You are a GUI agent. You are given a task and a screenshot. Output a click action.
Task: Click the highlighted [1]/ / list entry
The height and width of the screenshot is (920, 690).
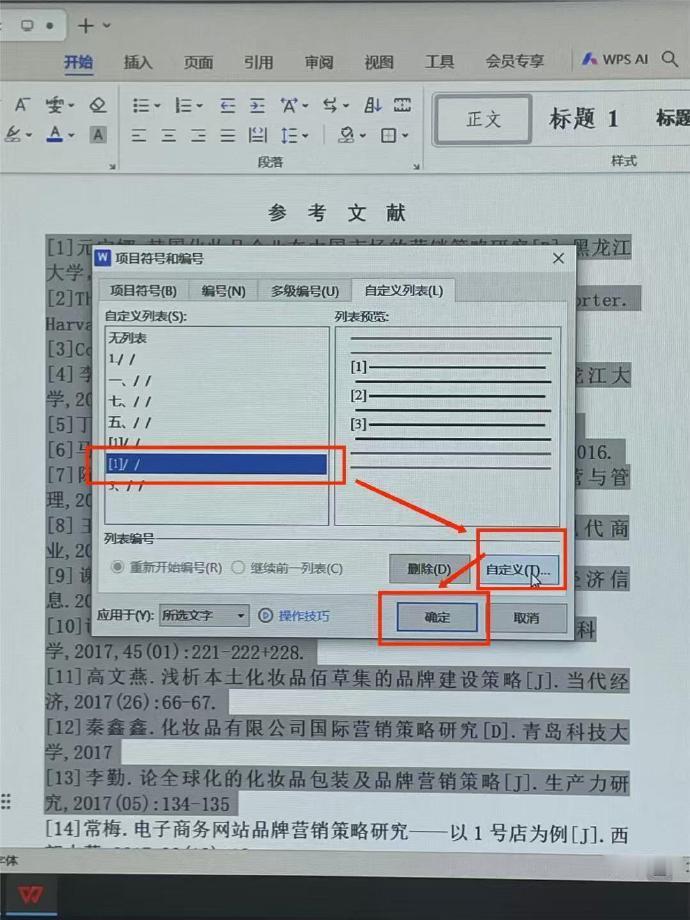click(x=216, y=464)
